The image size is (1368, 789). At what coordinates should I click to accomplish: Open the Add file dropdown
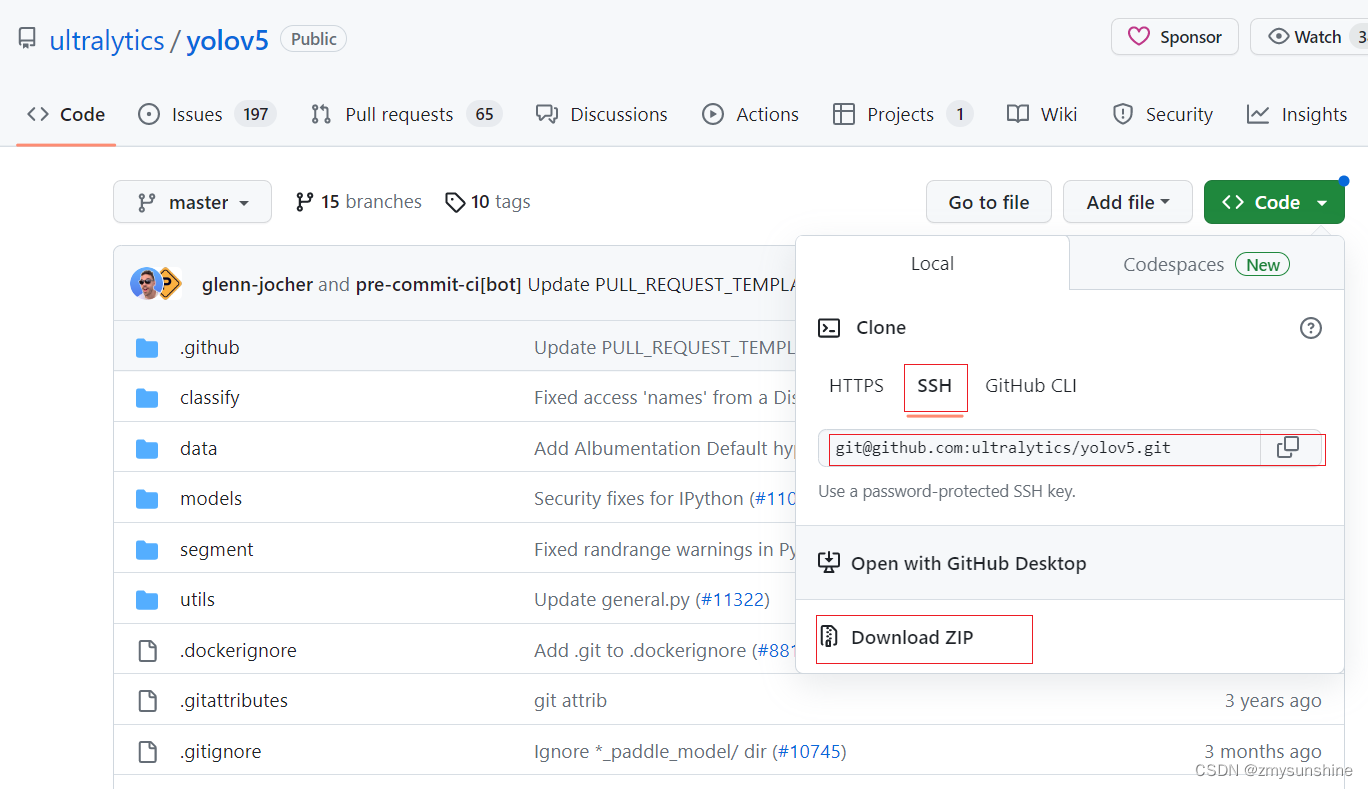point(1128,202)
